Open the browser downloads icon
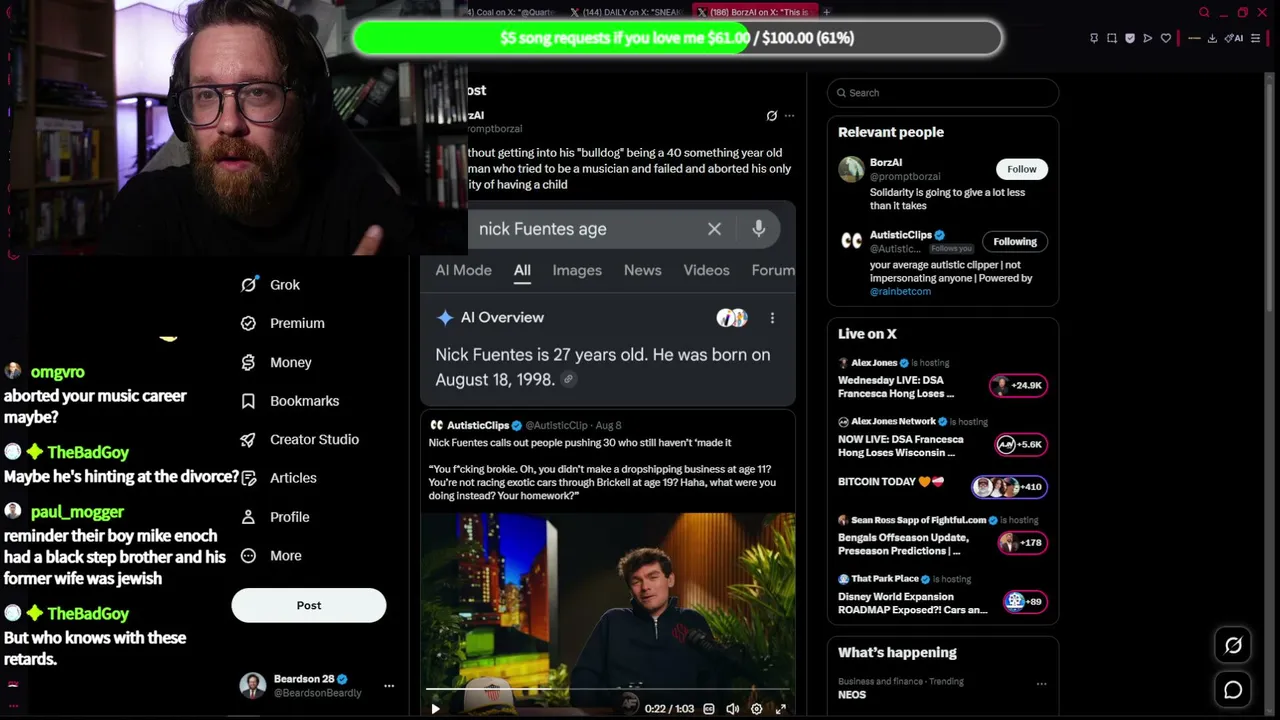 [x=1212, y=38]
